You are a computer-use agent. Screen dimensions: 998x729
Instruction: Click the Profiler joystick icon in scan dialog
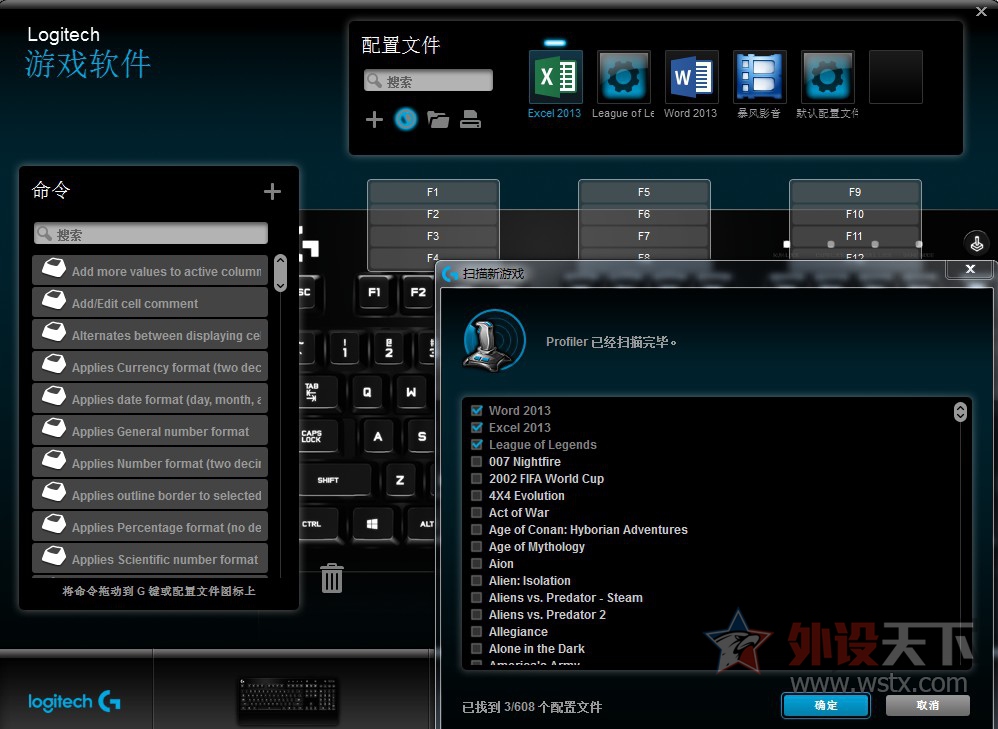point(494,340)
